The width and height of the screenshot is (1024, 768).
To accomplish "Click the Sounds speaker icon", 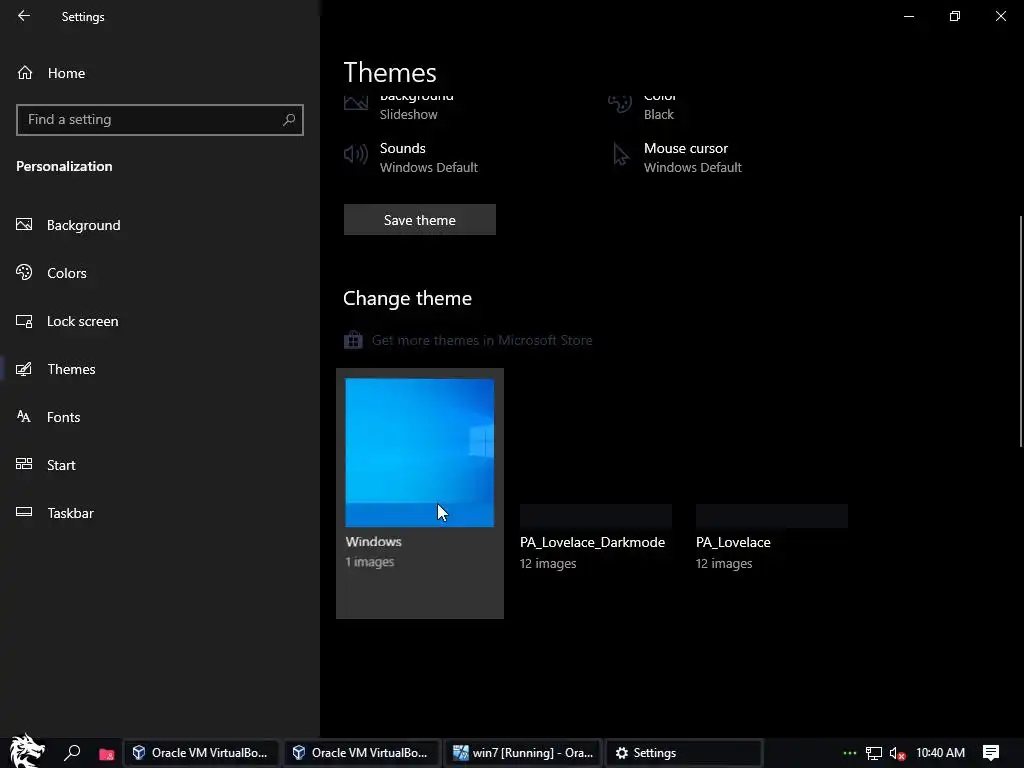I will pyautogui.click(x=356, y=155).
